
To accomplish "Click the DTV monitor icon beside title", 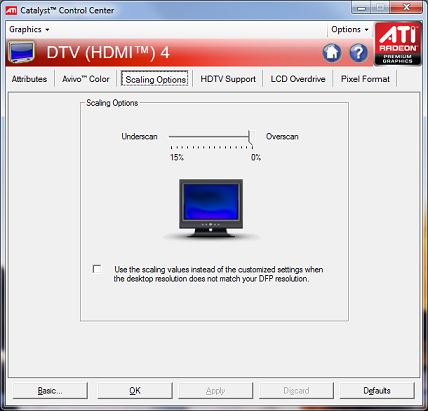I will click(x=22, y=52).
